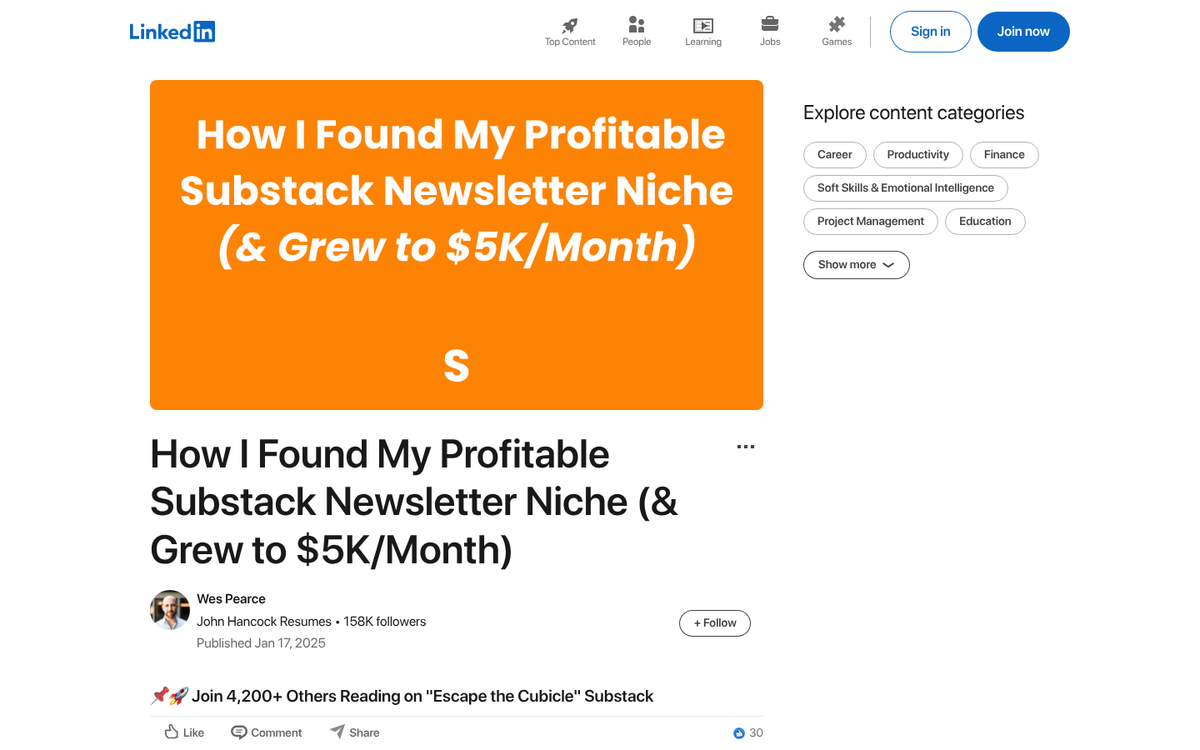Open the Career content category
Screen dimensions: 1200x750
834,154
